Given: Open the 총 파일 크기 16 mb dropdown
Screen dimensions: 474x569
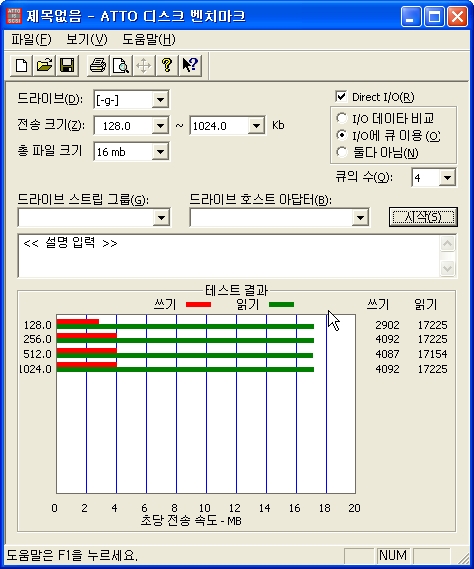Looking at the screenshot, I should coord(160,152).
